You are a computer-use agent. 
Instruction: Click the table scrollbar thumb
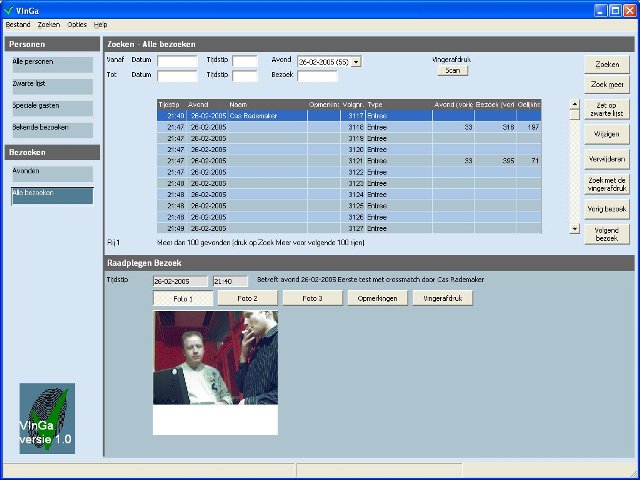(x=574, y=115)
